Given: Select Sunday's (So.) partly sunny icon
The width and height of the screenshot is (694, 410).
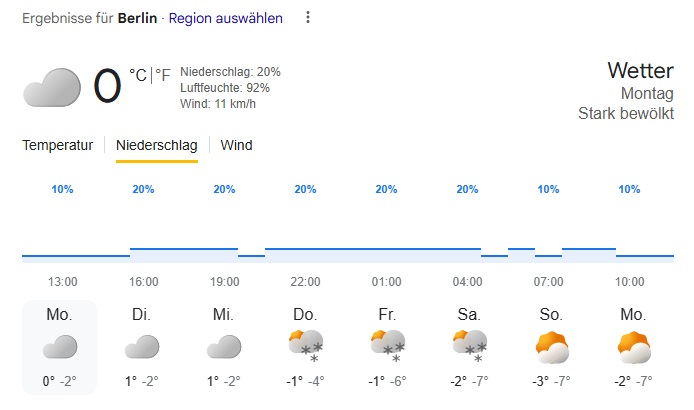Looking at the screenshot, I should coord(551,346).
